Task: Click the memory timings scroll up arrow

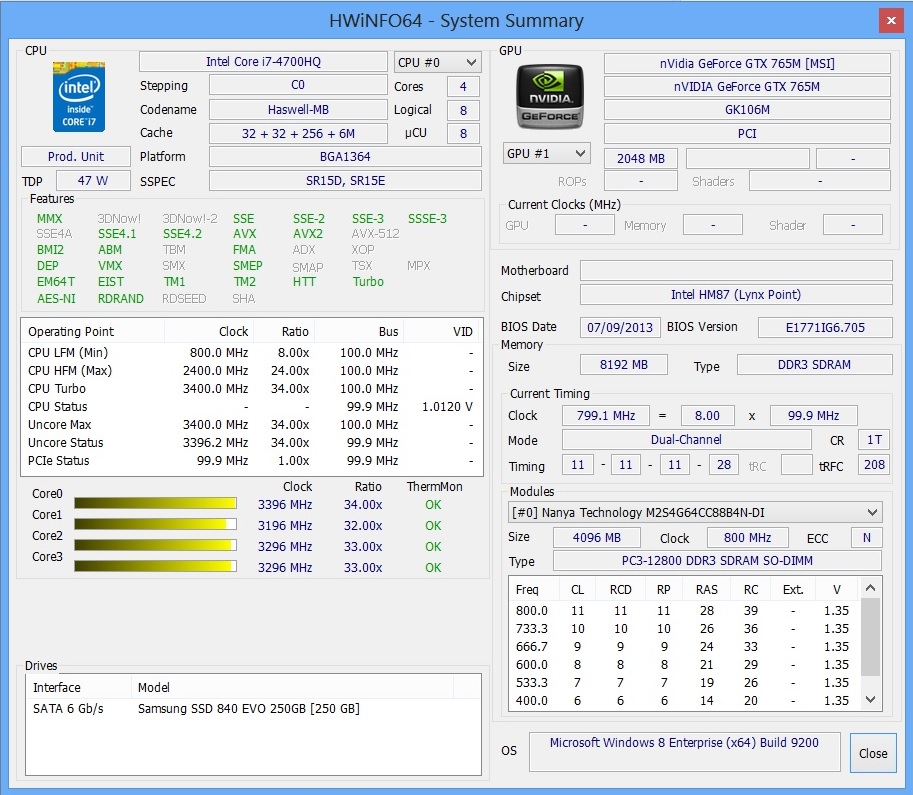Action: tap(870, 588)
